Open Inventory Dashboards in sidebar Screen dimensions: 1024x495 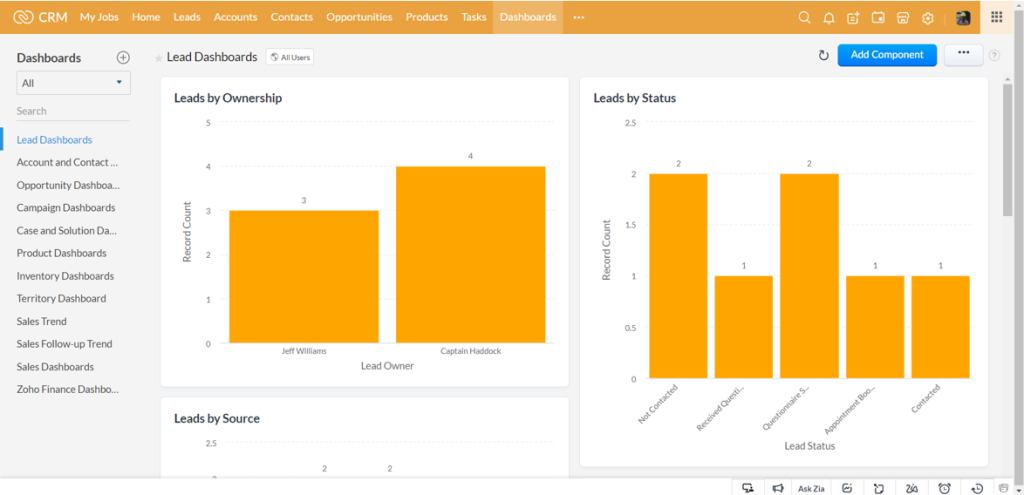click(65, 276)
